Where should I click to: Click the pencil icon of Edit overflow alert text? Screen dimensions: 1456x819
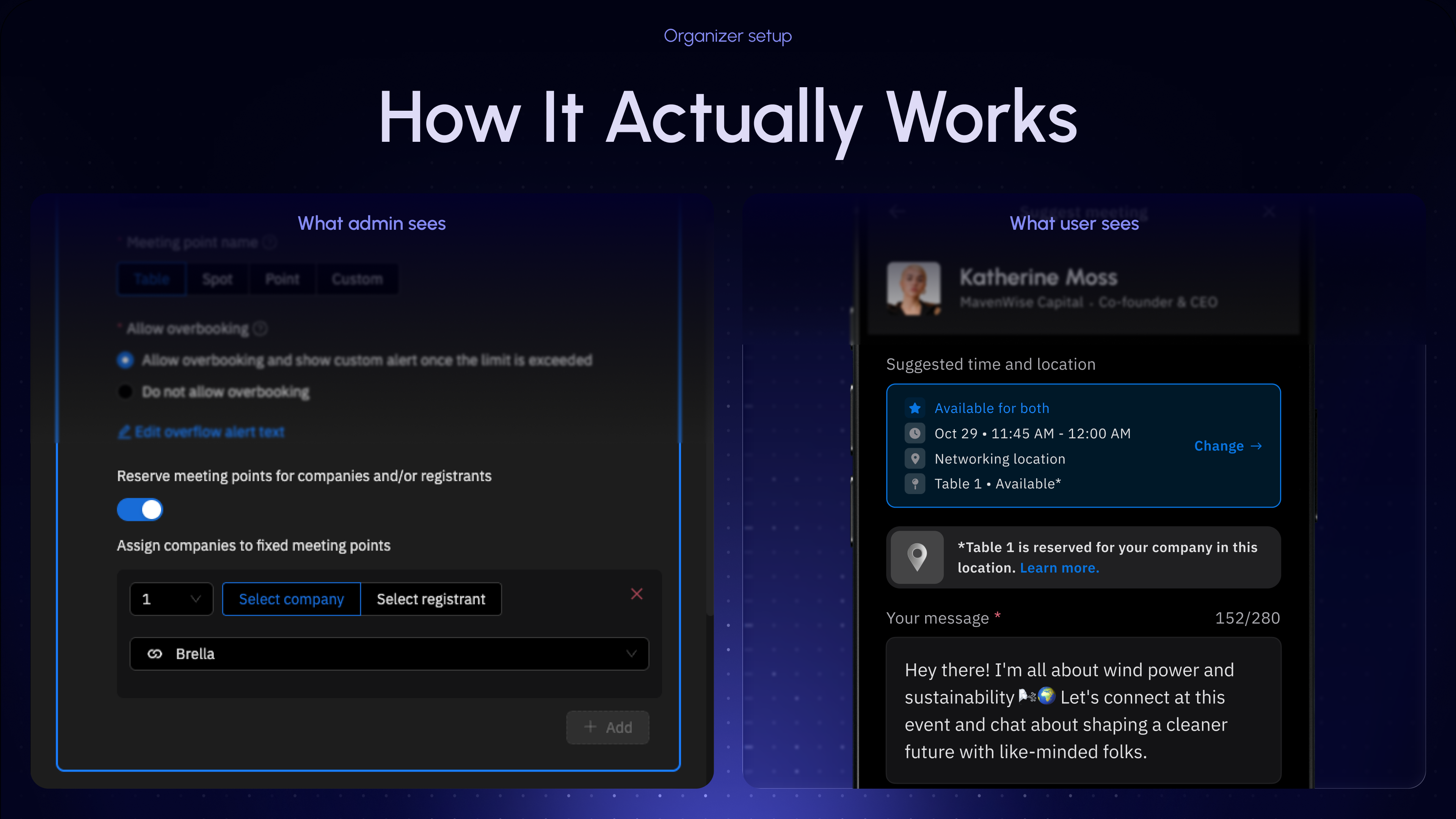(x=124, y=432)
